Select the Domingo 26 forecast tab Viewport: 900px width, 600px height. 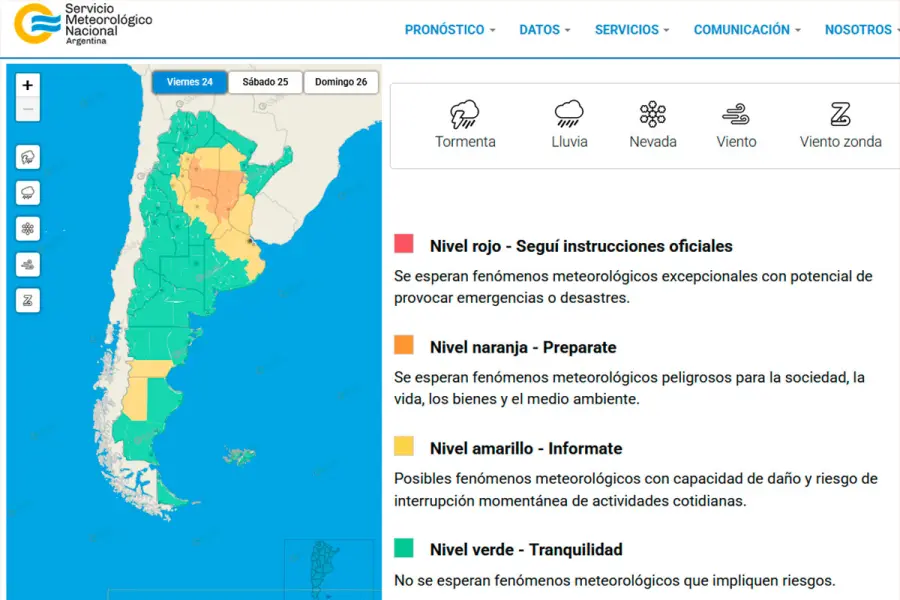tap(341, 82)
